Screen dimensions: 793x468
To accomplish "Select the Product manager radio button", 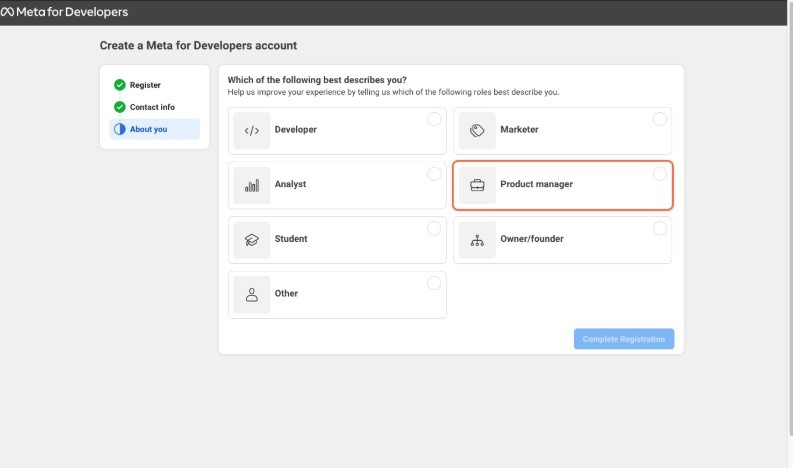I will tap(659, 174).
